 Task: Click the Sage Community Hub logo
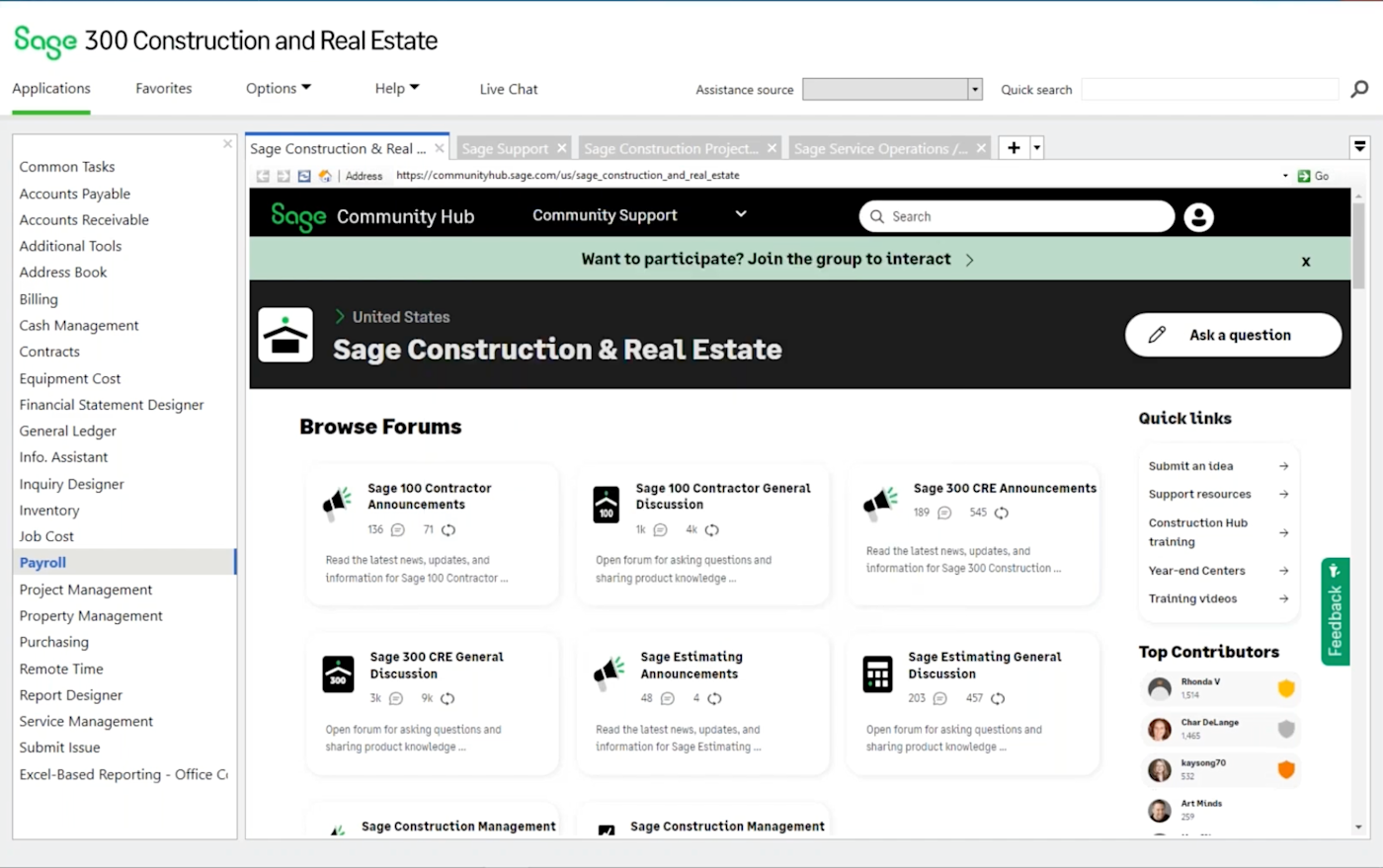click(372, 216)
